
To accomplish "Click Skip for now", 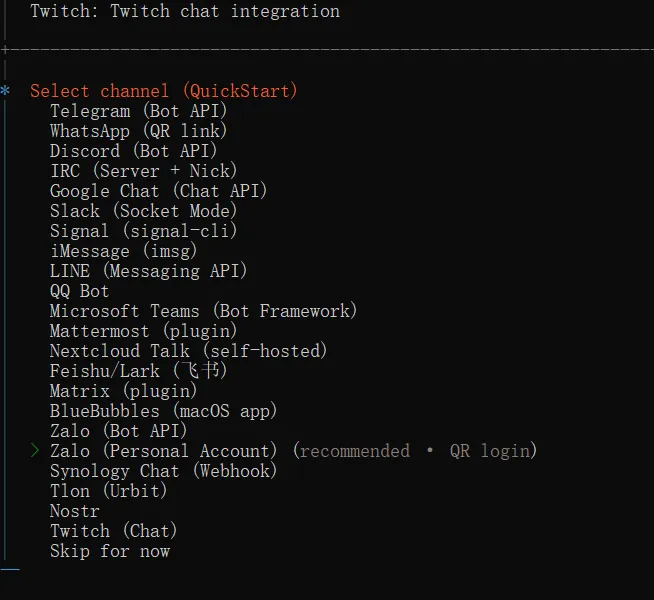I will (110, 551).
